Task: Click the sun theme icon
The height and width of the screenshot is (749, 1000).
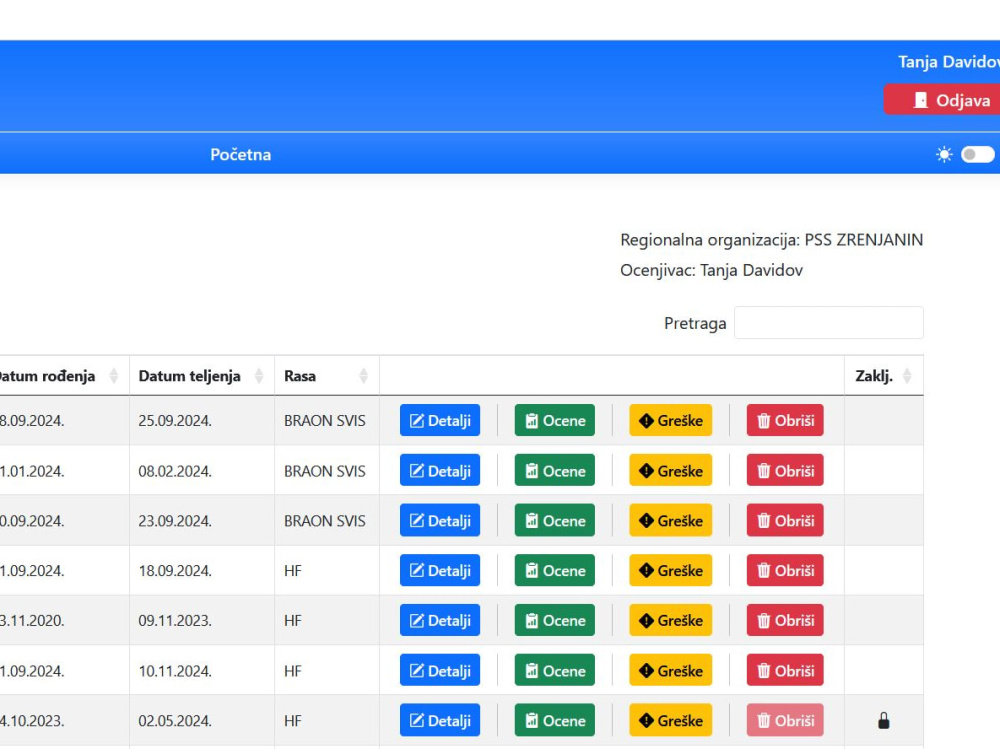Action: (x=944, y=154)
